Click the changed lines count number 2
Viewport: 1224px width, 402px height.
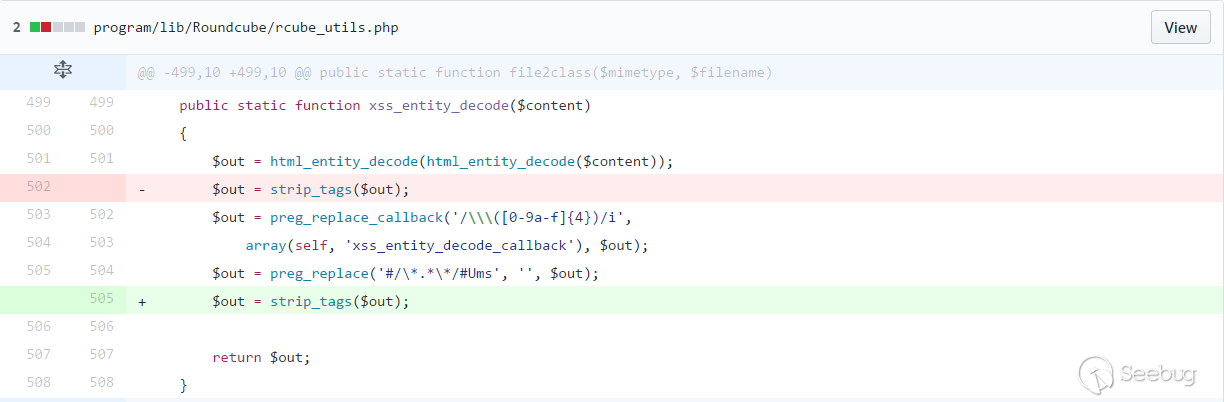(17, 28)
